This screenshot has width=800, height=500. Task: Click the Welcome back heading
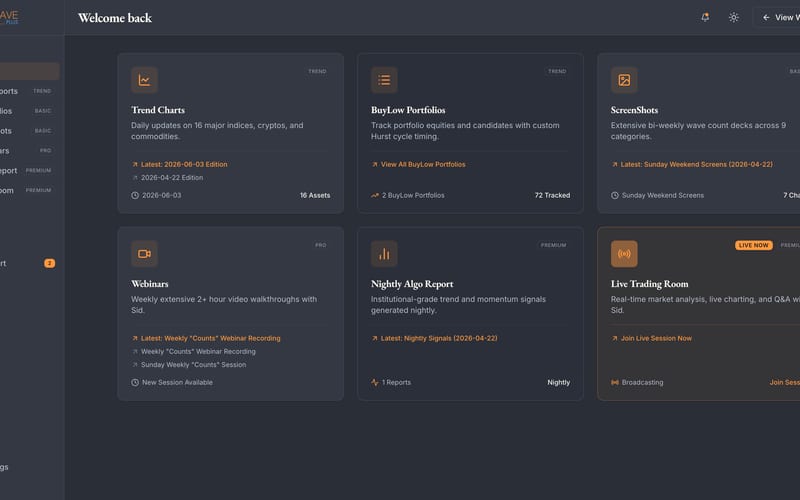click(115, 18)
